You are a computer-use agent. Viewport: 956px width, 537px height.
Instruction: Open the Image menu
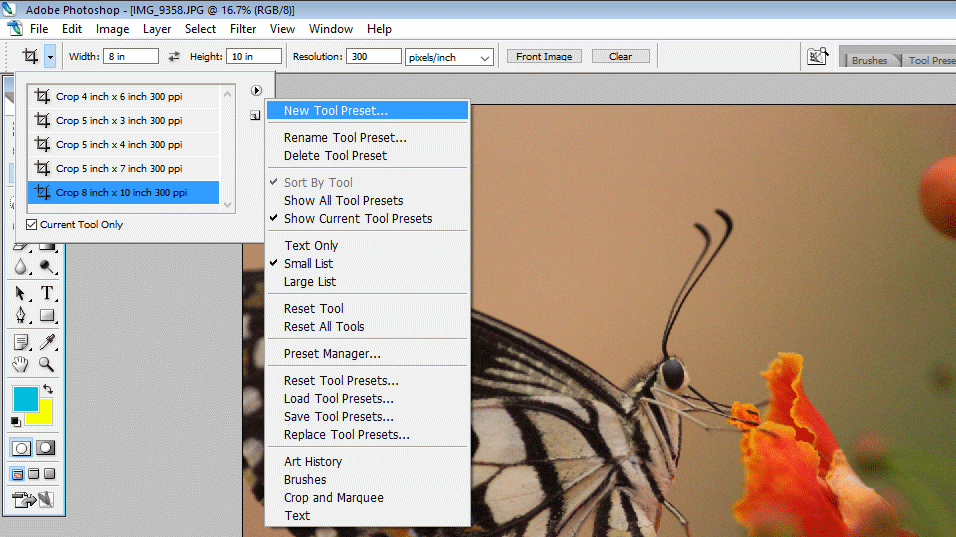click(x=112, y=29)
